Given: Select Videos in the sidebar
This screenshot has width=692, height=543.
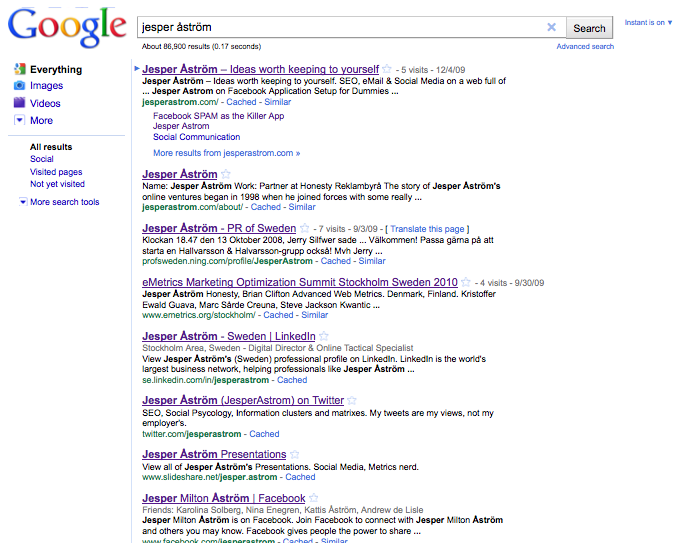Looking at the screenshot, I should pos(45,103).
